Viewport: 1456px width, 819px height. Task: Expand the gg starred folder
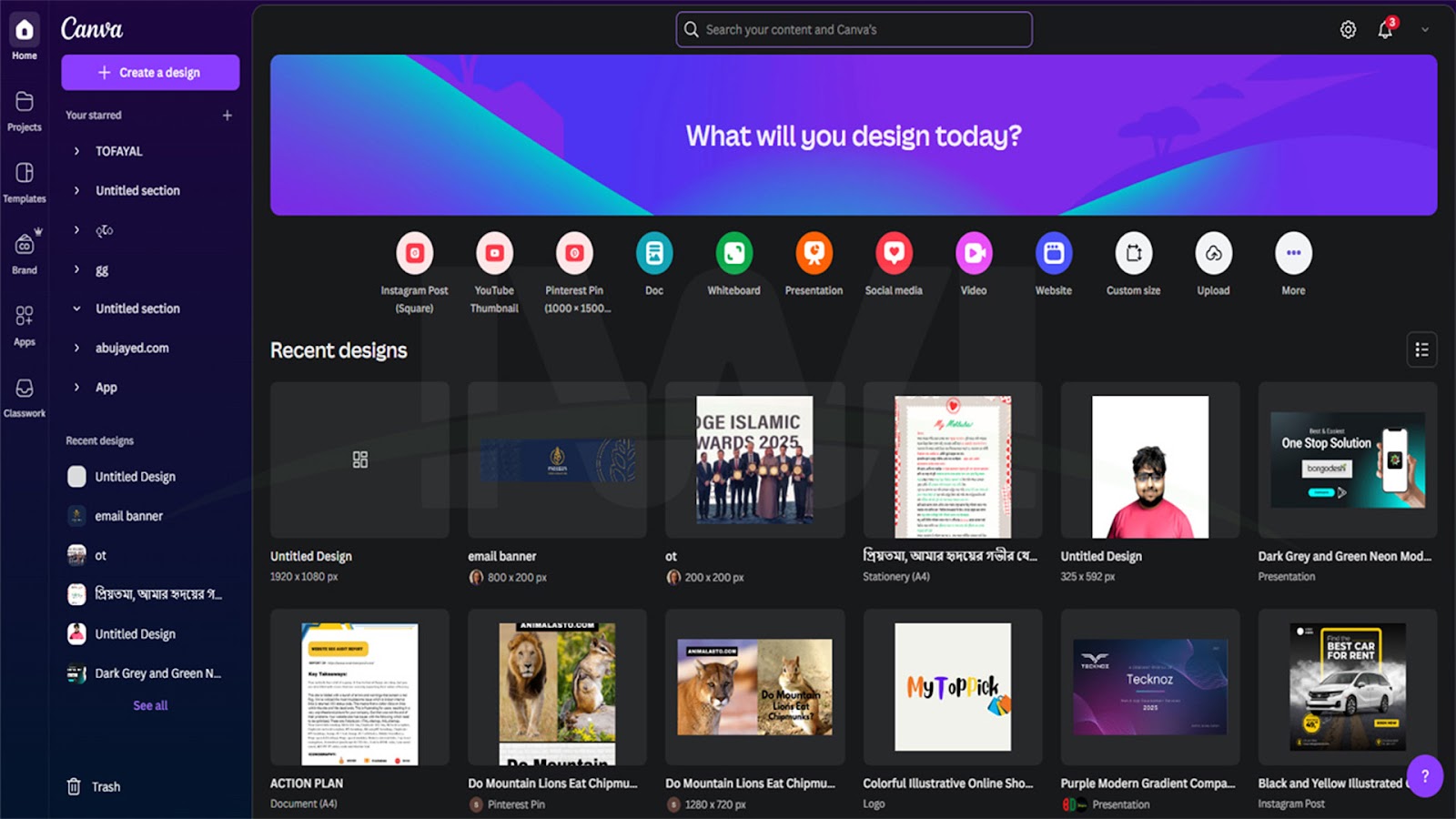point(76,269)
